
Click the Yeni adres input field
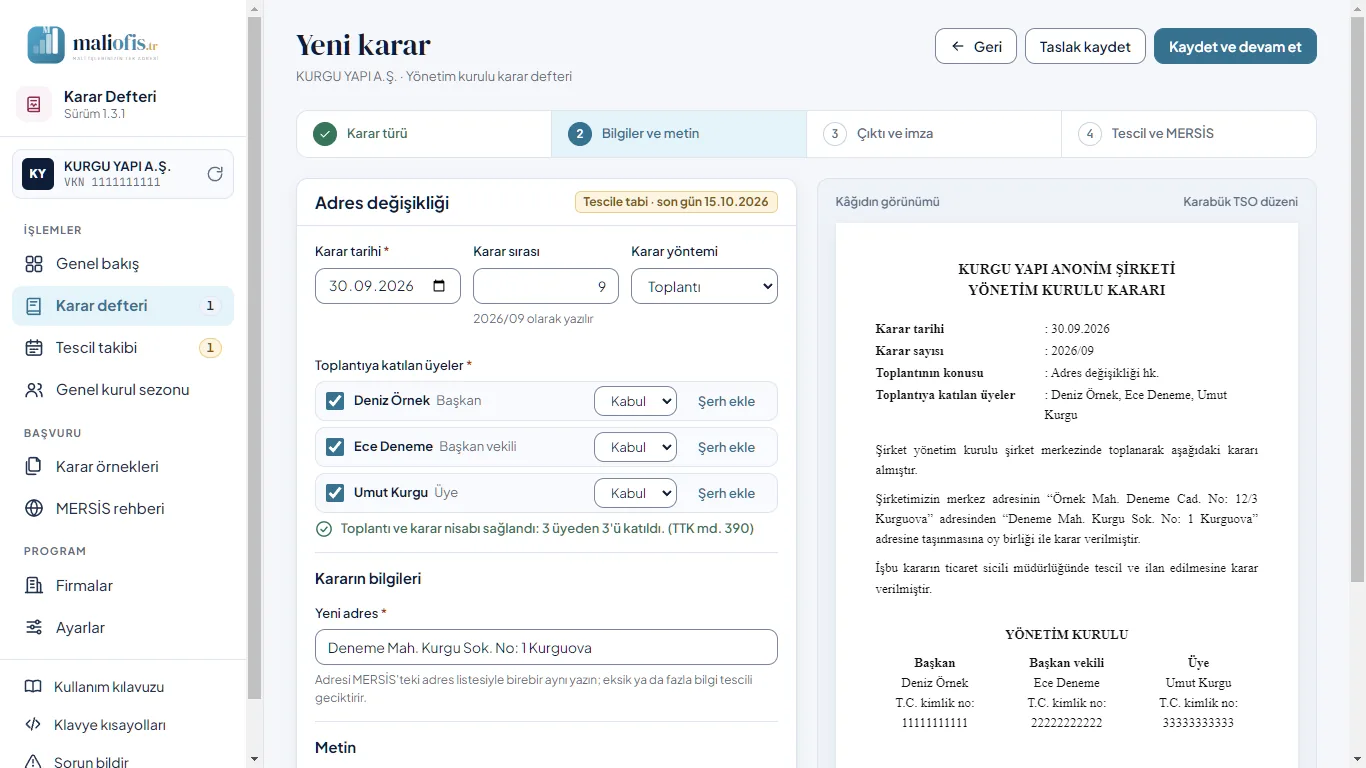(546, 647)
